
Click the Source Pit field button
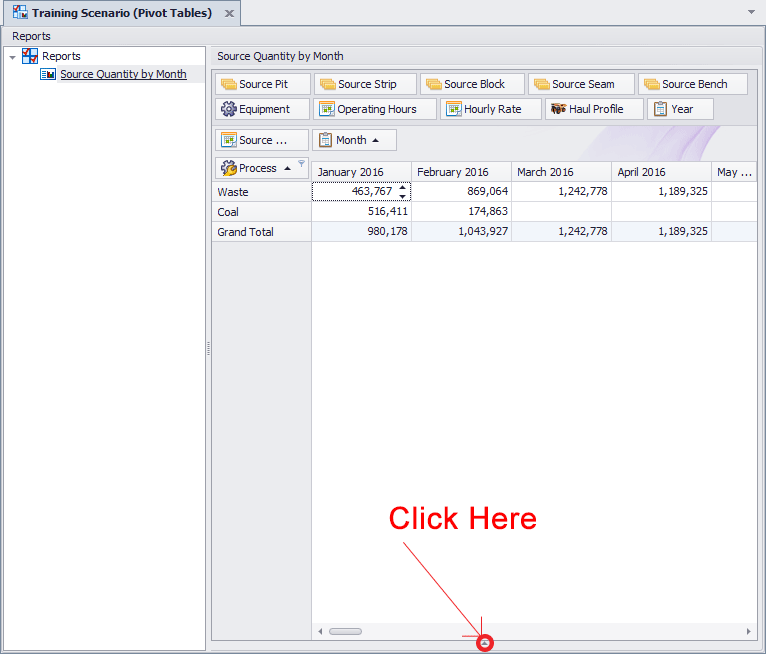point(263,84)
